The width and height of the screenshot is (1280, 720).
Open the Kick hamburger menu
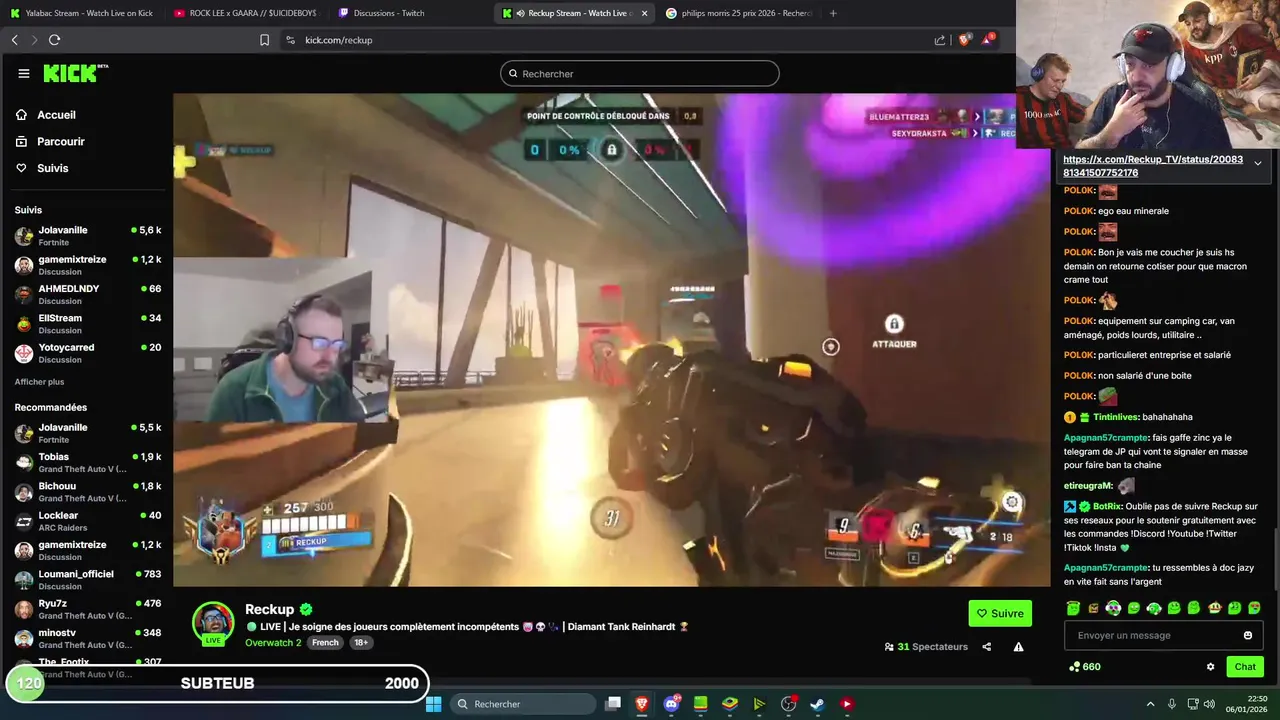pyautogui.click(x=24, y=73)
